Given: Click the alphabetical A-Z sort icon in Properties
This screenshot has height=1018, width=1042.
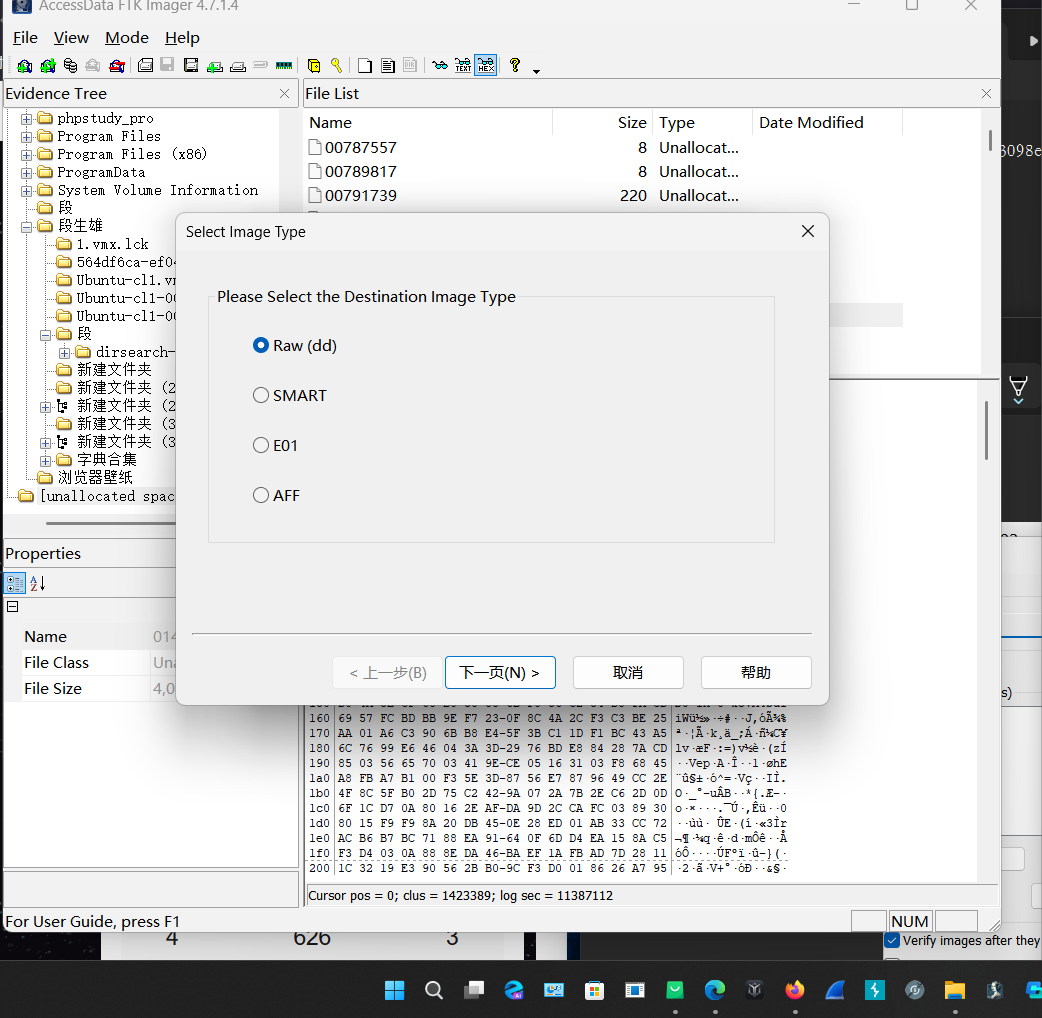Looking at the screenshot, I should (37, 583).
